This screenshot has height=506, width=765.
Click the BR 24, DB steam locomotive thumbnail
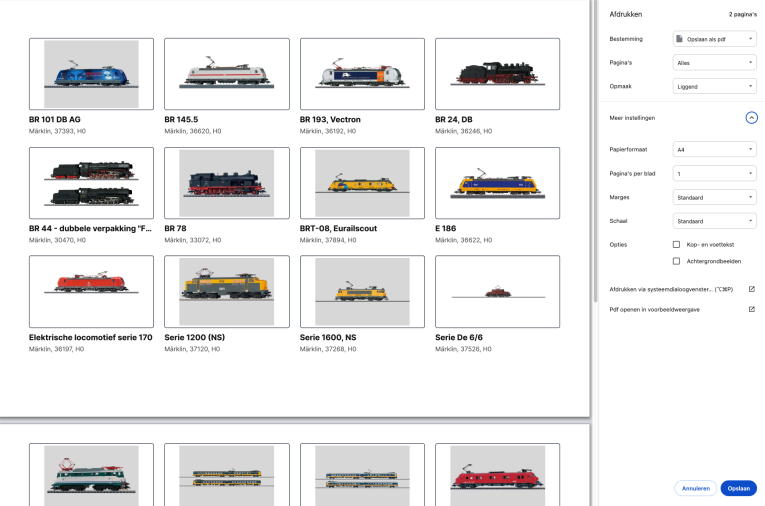[497, 74]
